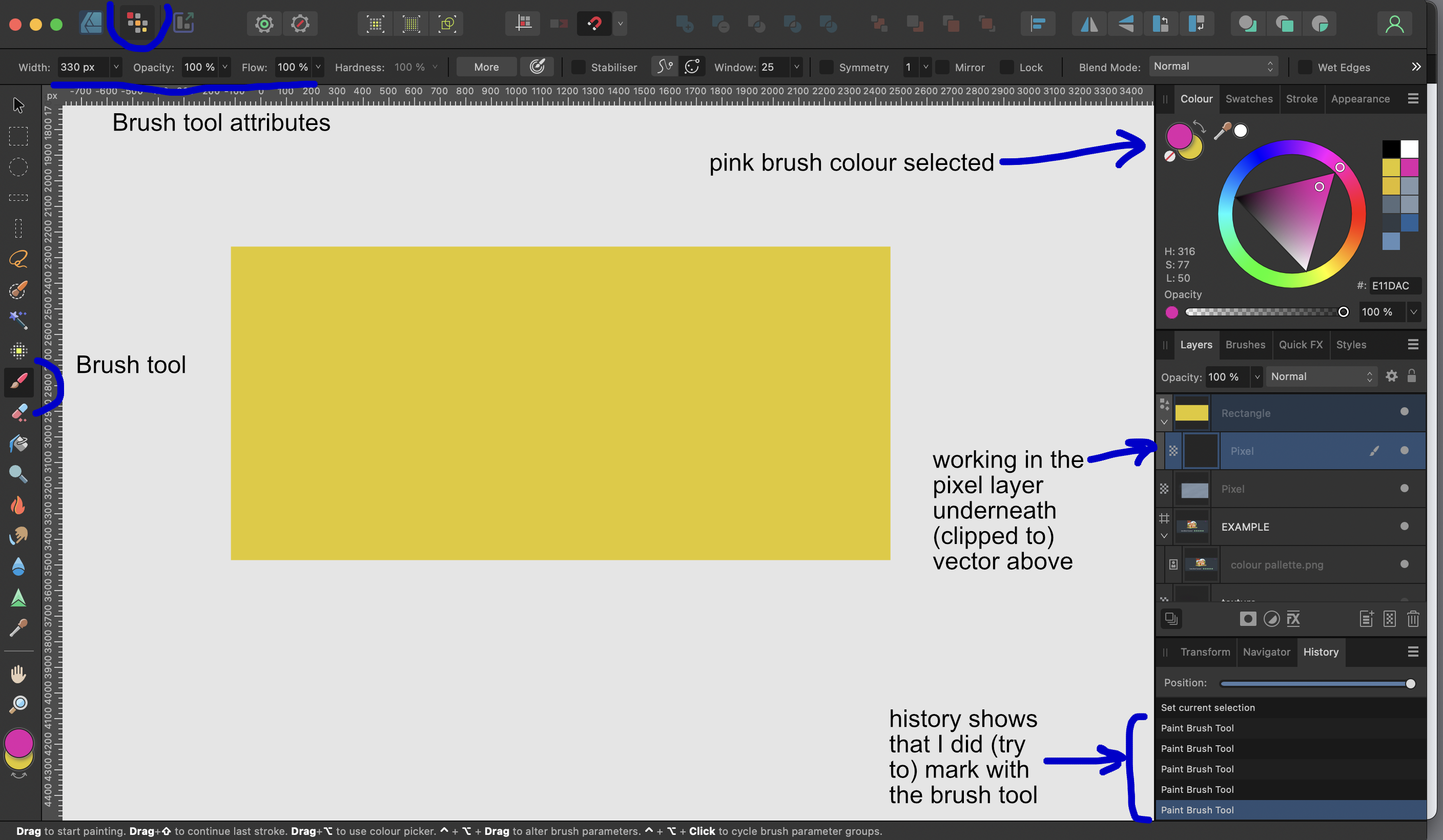Select the View hand tool
The image size is (1443, 840).
(x=18, y=674)
